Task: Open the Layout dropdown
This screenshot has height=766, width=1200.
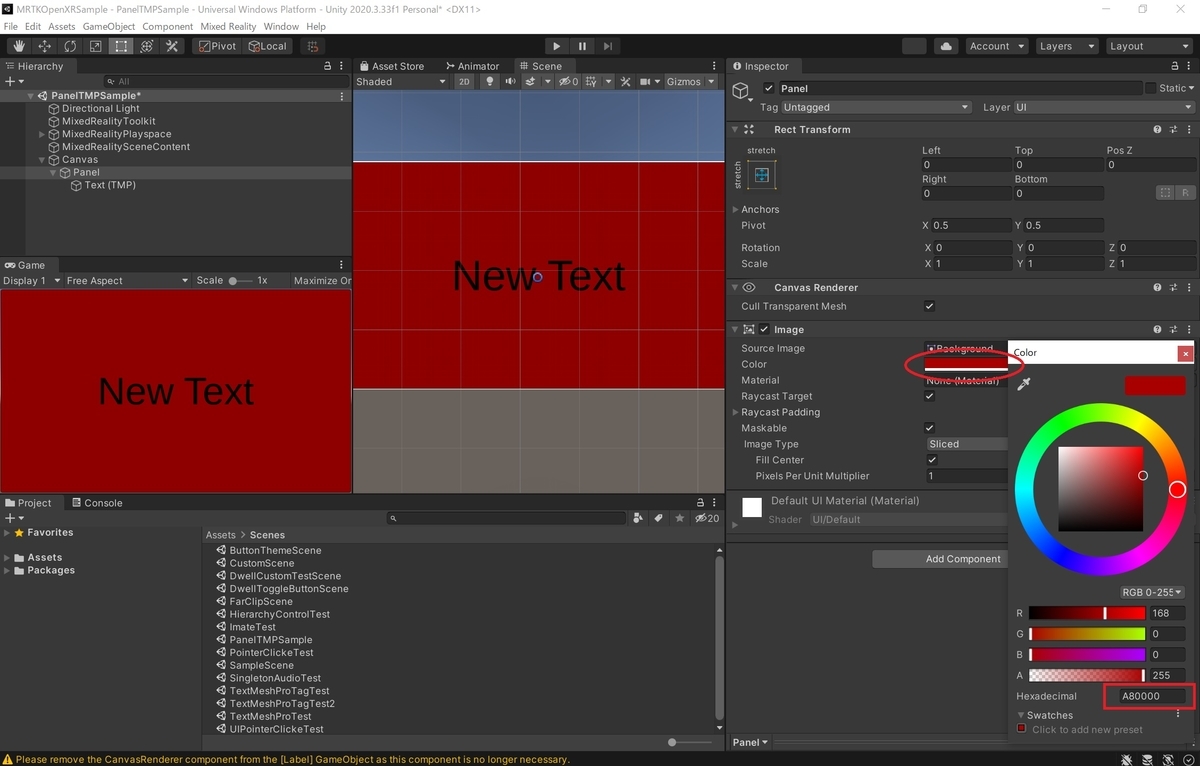Action: point(1149,46)
